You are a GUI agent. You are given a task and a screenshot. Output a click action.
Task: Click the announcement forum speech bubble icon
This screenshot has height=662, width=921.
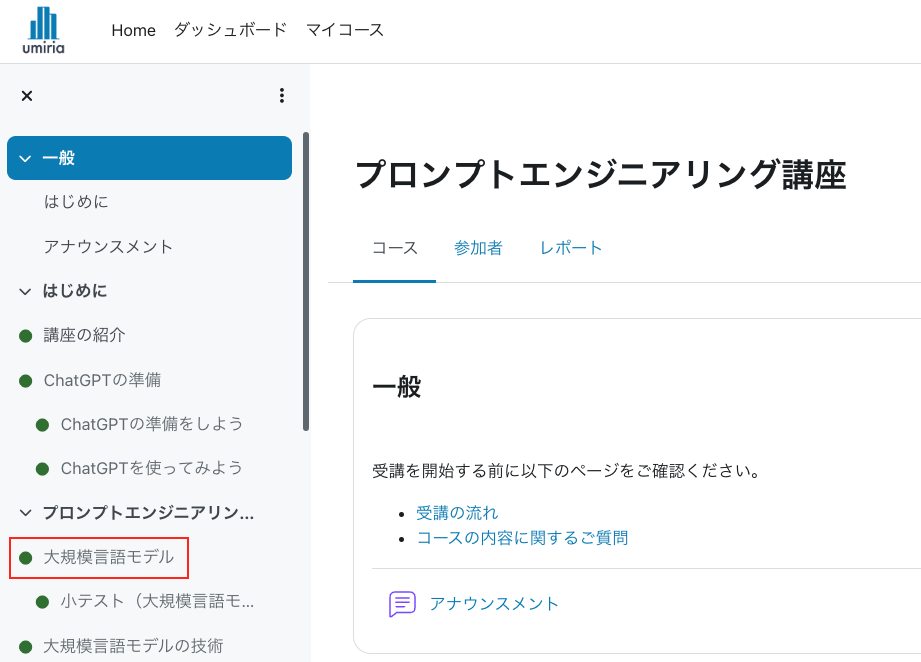(x=402, y=604)
